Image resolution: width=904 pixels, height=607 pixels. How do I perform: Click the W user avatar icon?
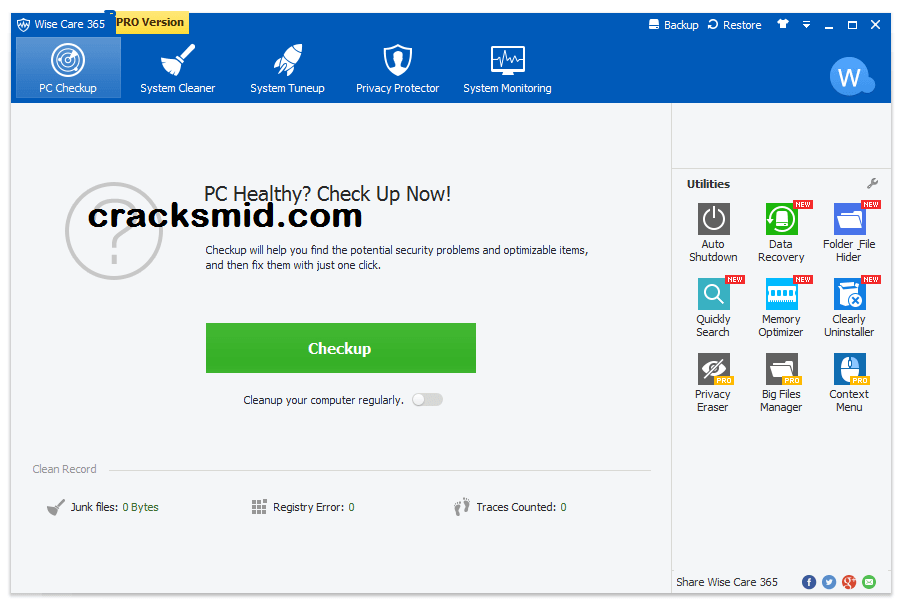tap(851, 76)
